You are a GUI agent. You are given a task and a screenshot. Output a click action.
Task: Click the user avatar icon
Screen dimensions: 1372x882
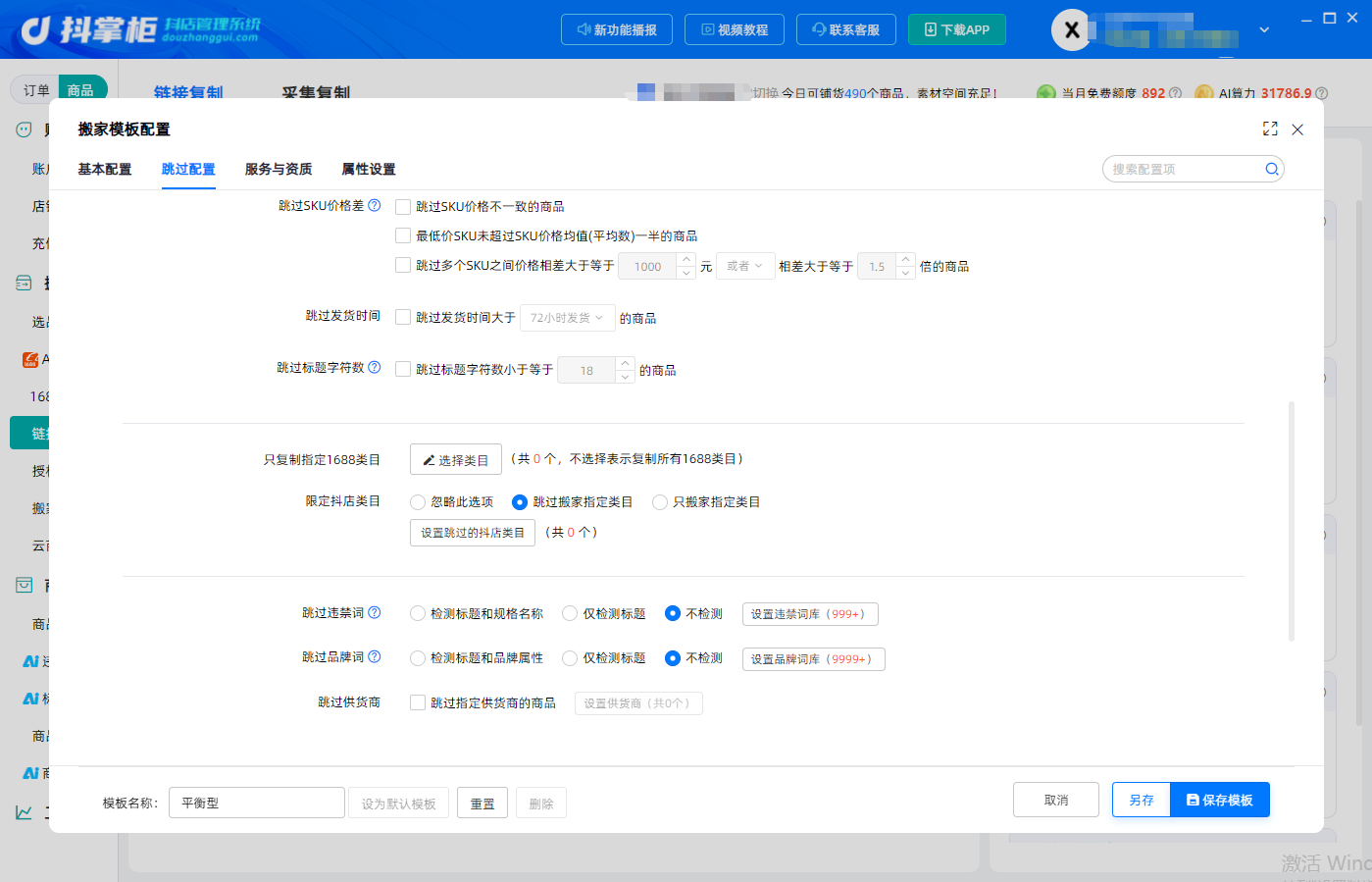coord(1072,30)
